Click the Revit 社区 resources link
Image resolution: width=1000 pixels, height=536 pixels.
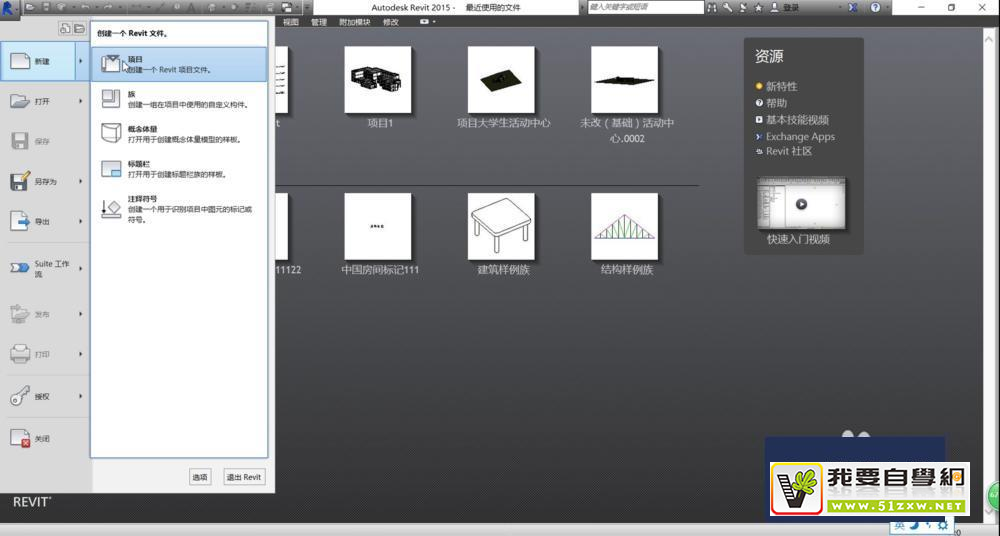[x=788, y=151]
